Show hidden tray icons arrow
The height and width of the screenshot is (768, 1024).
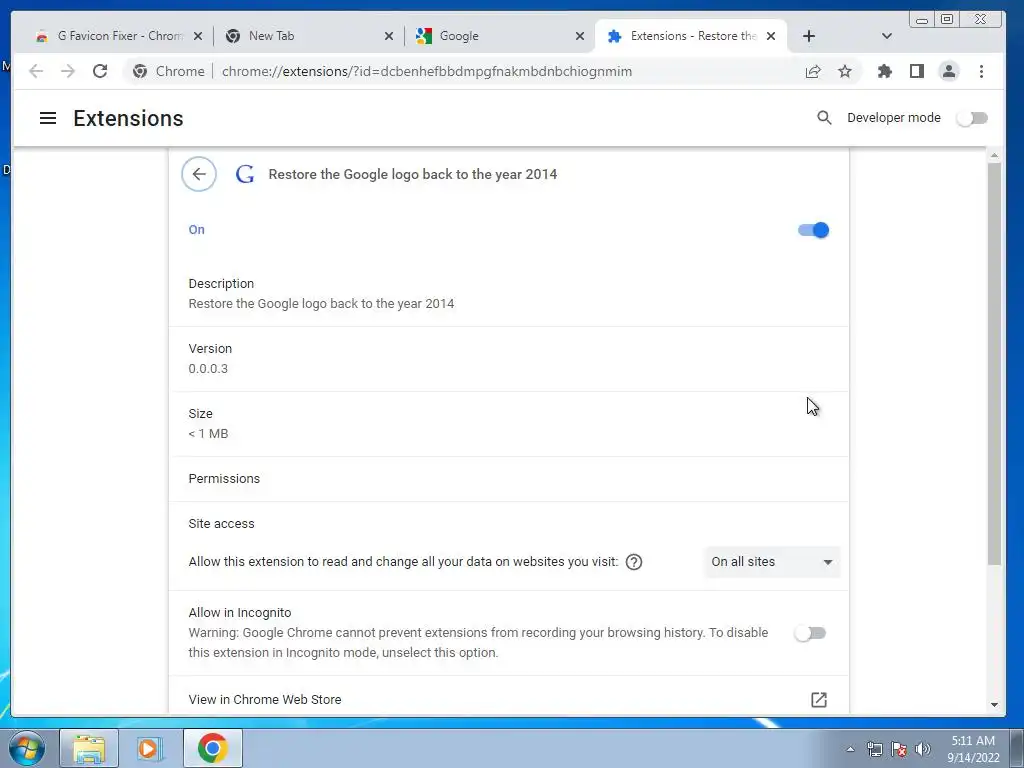coord(850,749)
